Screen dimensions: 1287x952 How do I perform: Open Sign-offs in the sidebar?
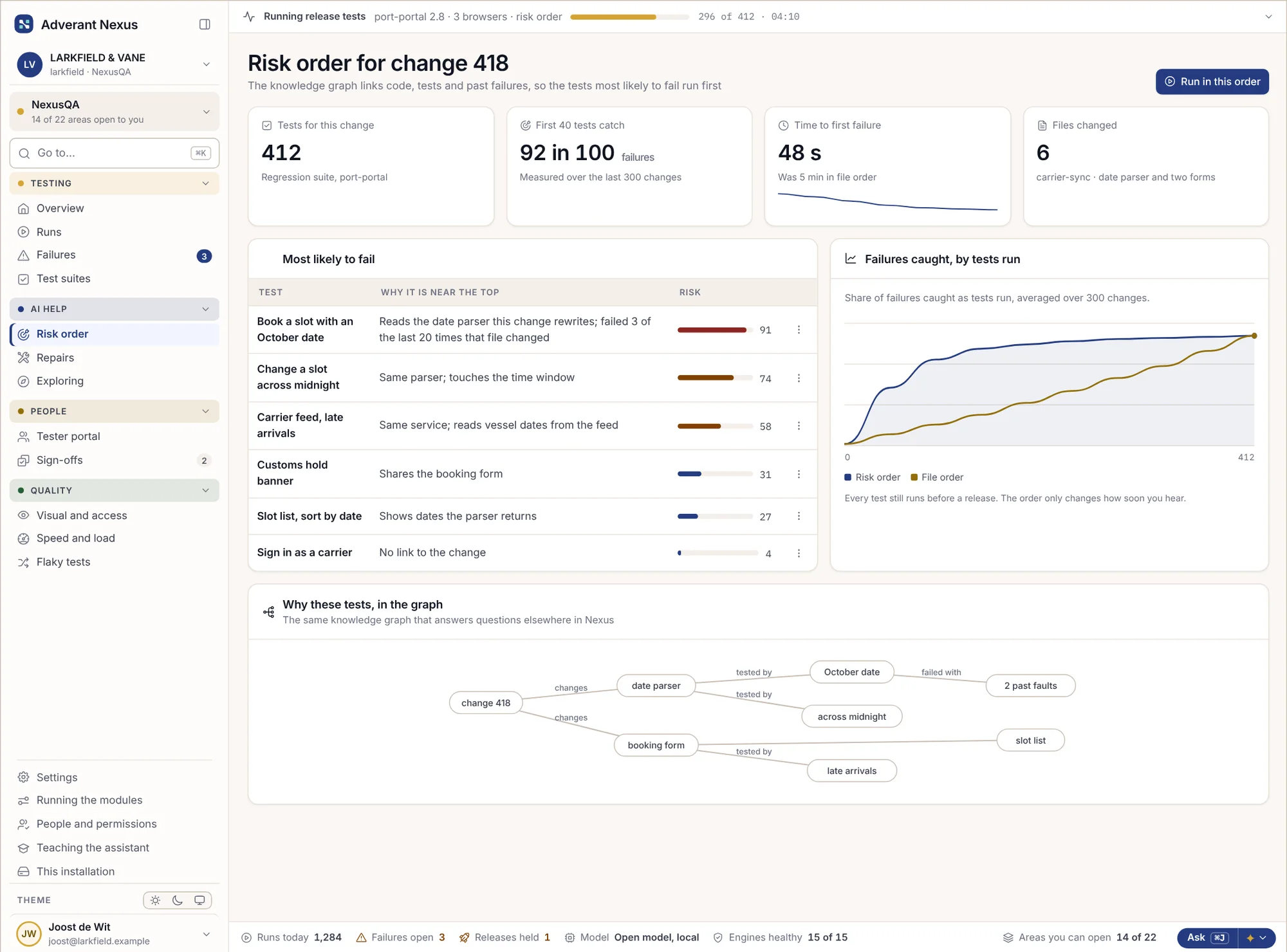tap(115, 461)
